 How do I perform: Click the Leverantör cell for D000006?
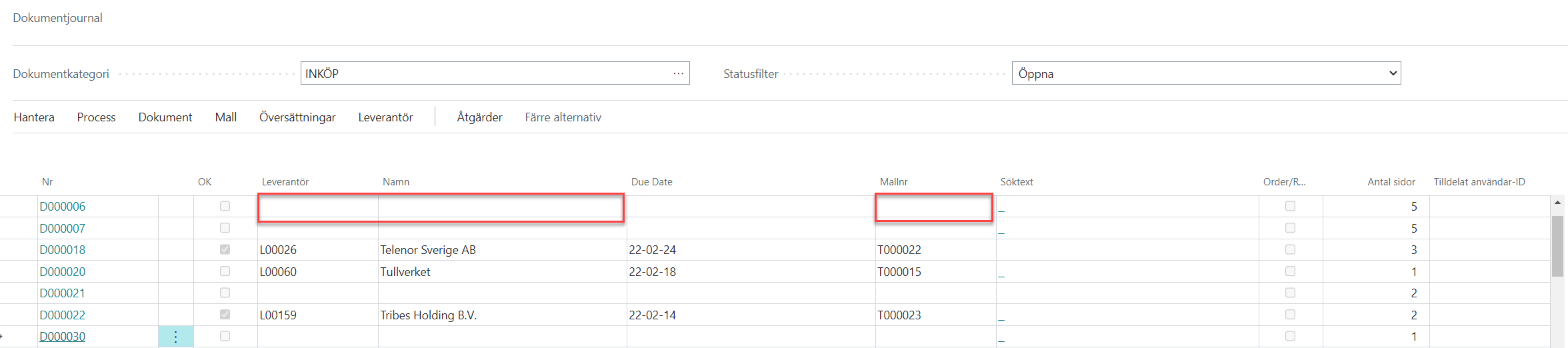[x=317, y=207]
